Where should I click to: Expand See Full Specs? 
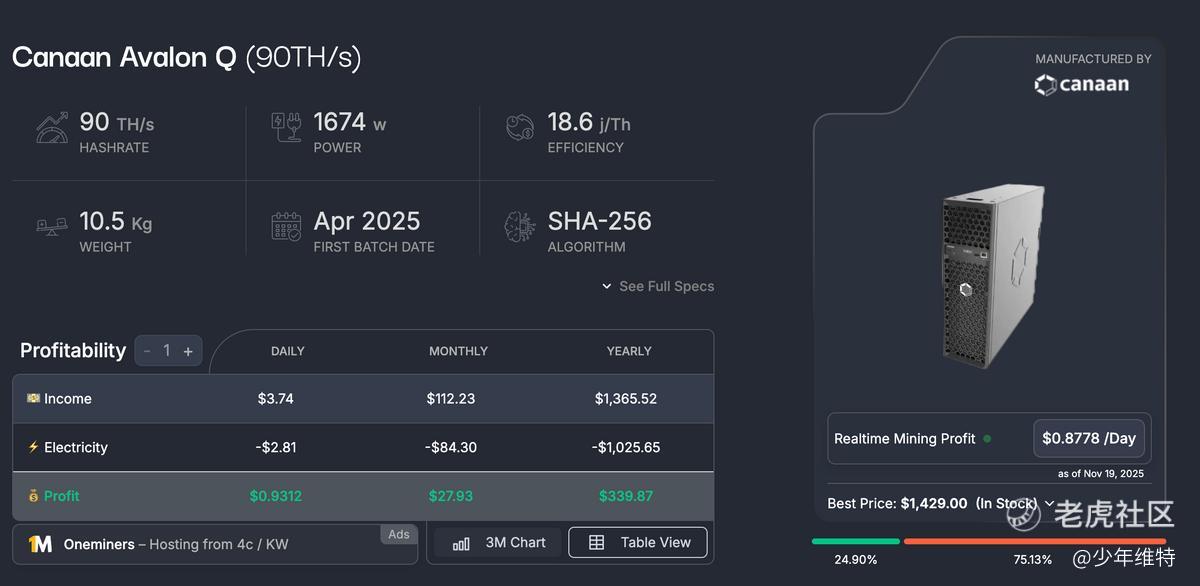658,286
